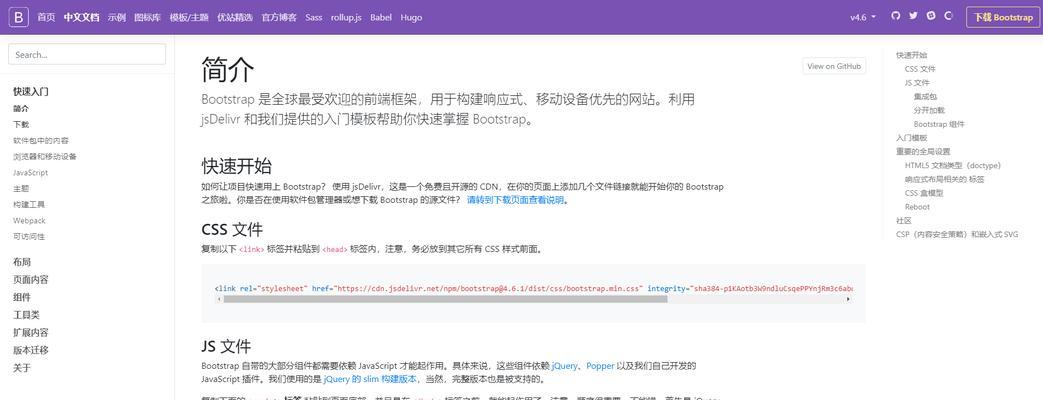Jump to JS 文件 in right TOC
This screenshot has width=1043, height=400.
(x=917, y=83)
